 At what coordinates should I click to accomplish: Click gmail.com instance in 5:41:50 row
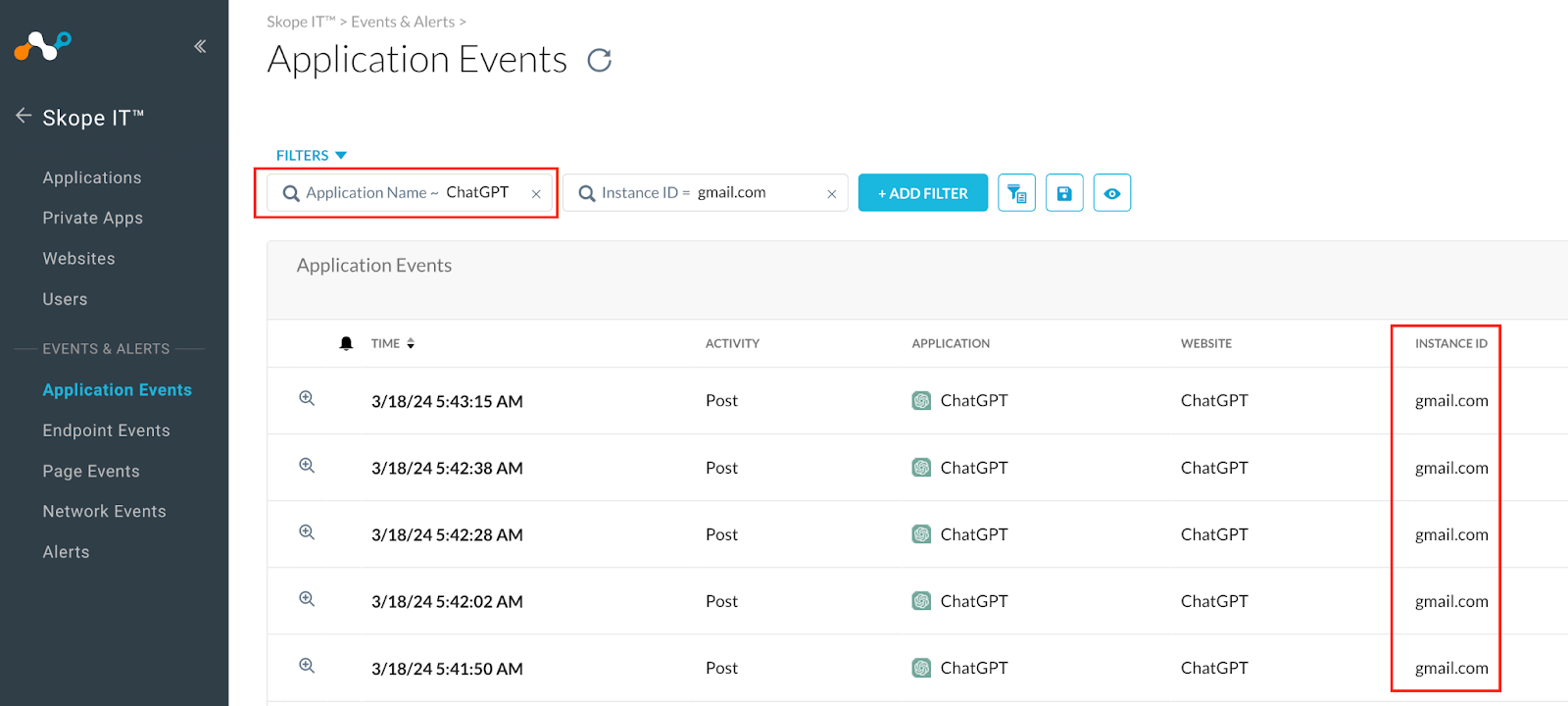click(x=1451, y=668)
